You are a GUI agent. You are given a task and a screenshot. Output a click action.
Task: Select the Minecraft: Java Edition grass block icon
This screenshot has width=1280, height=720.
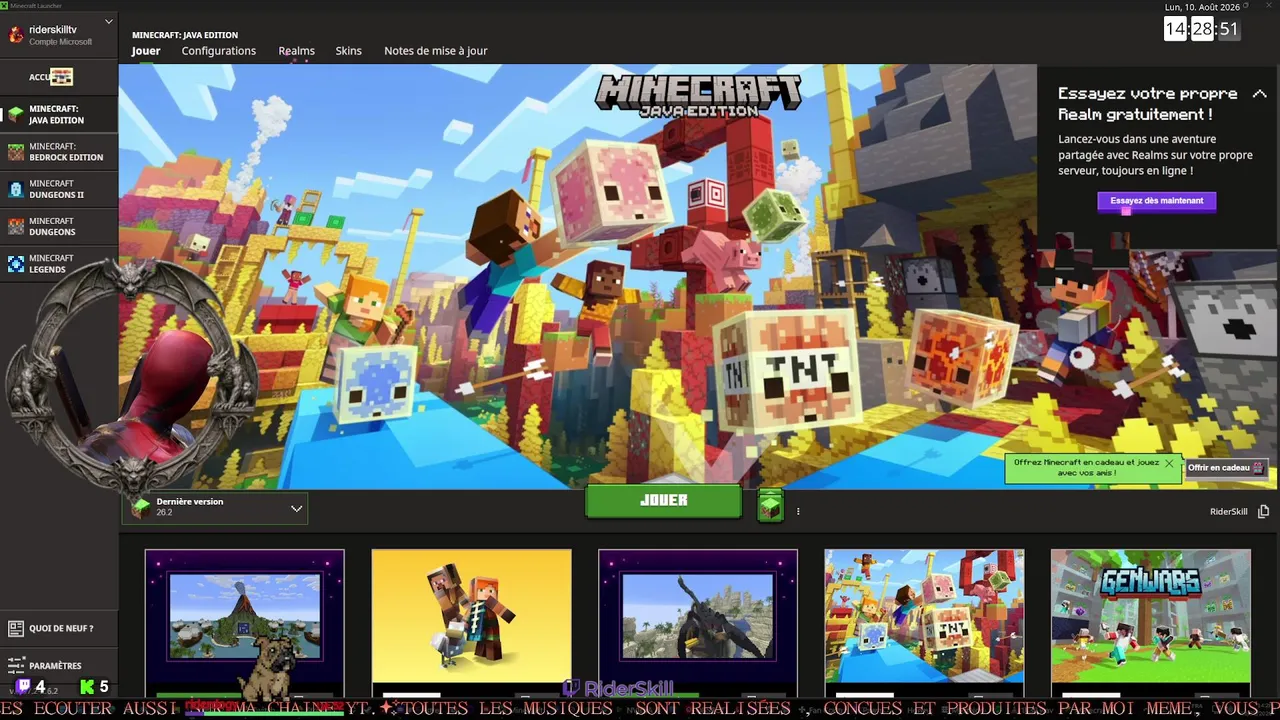tap(15, 115)
